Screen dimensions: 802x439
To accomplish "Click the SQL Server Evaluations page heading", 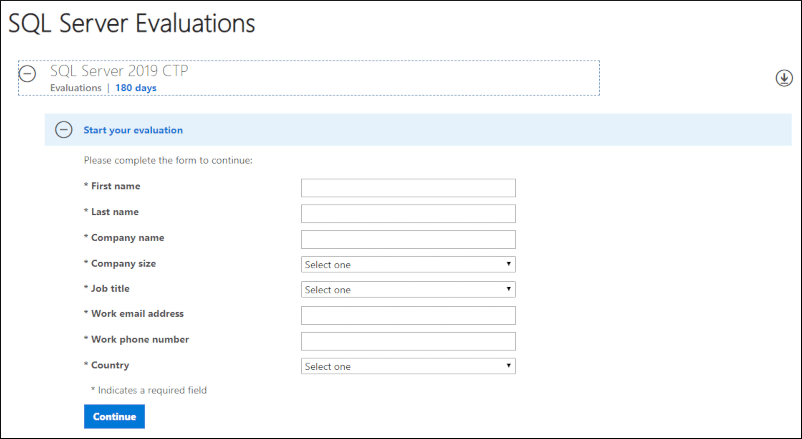I will (x=132, y=24).
